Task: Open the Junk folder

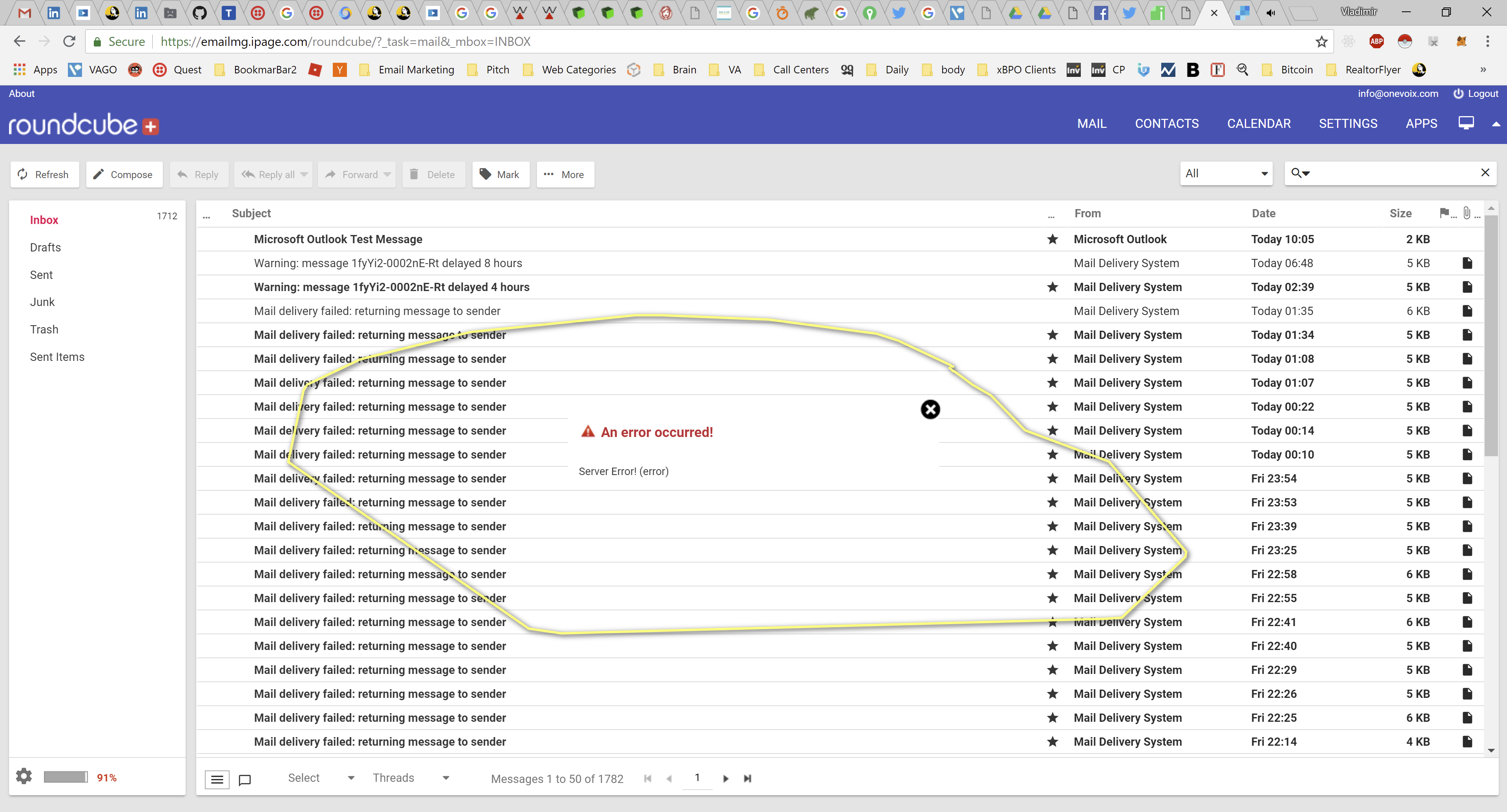Action: point(42,302)
